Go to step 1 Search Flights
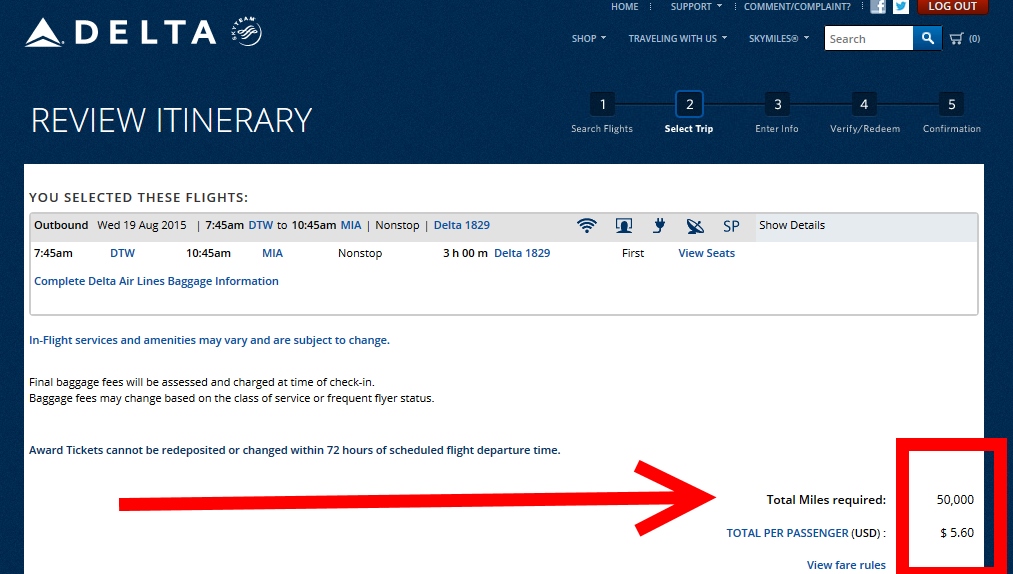1013x574 pixels. pos(602,112)
